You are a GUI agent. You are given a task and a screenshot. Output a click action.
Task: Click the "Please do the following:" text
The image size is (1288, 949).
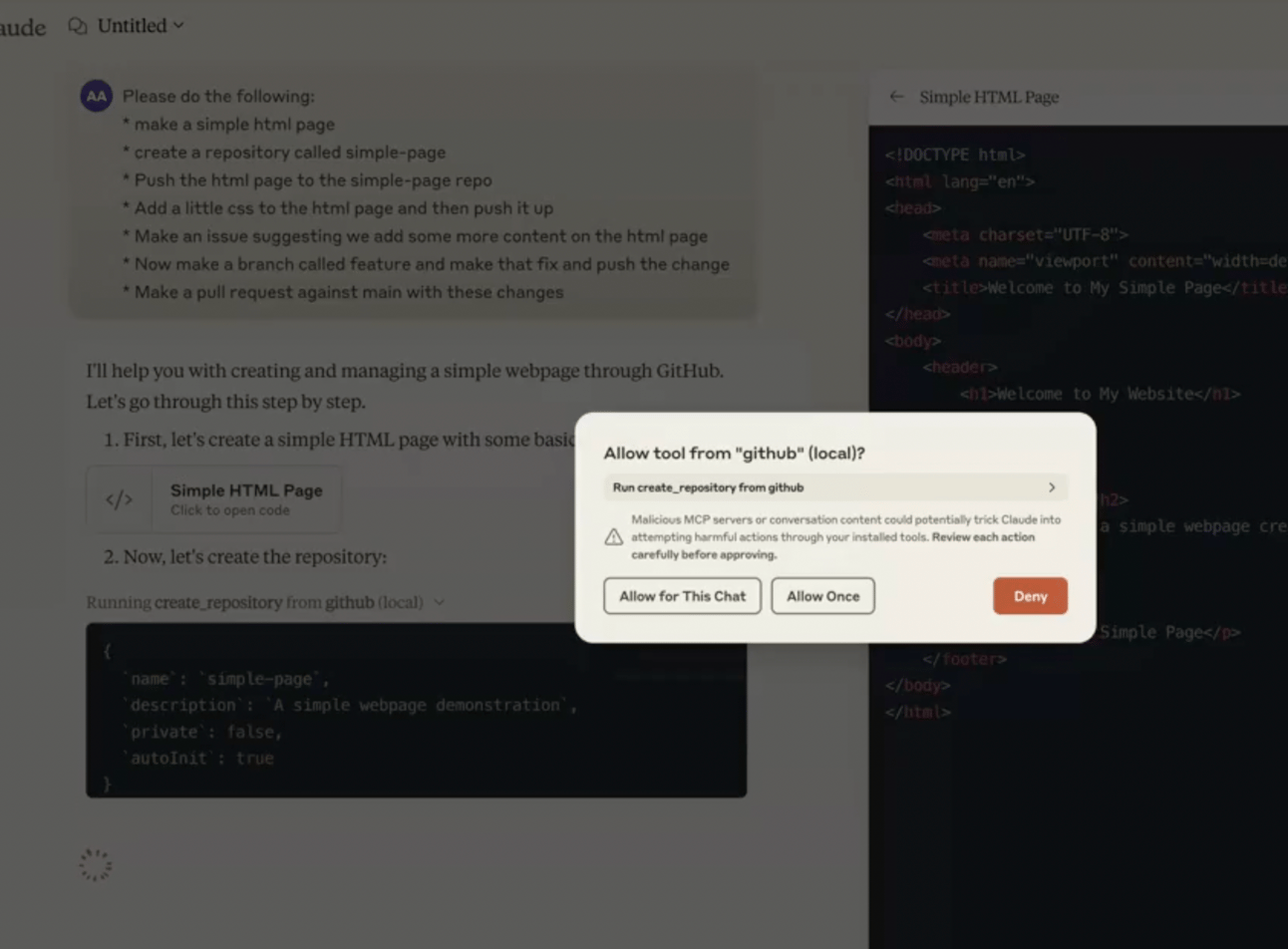[x=218, y=97]
